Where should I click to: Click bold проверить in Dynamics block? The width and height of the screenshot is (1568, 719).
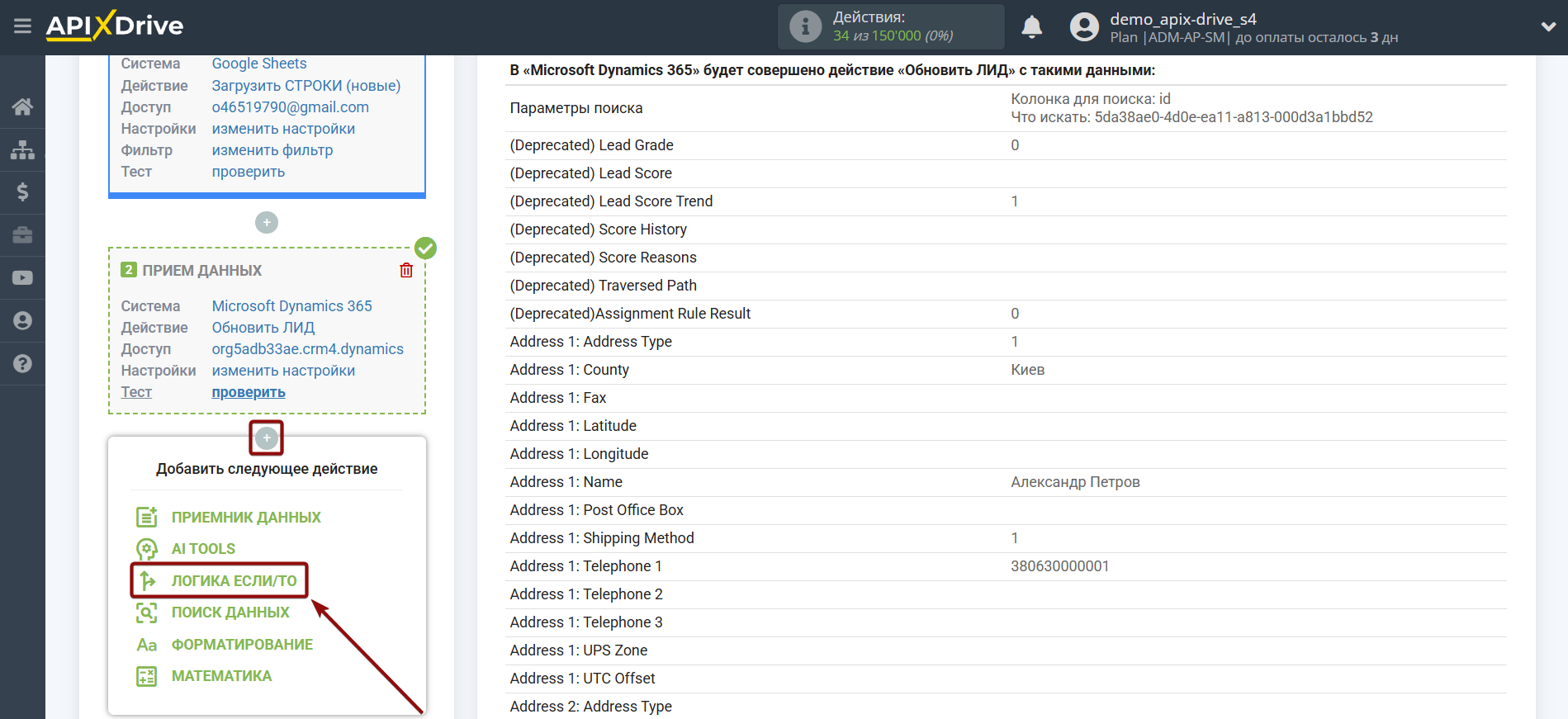point(249,392)
